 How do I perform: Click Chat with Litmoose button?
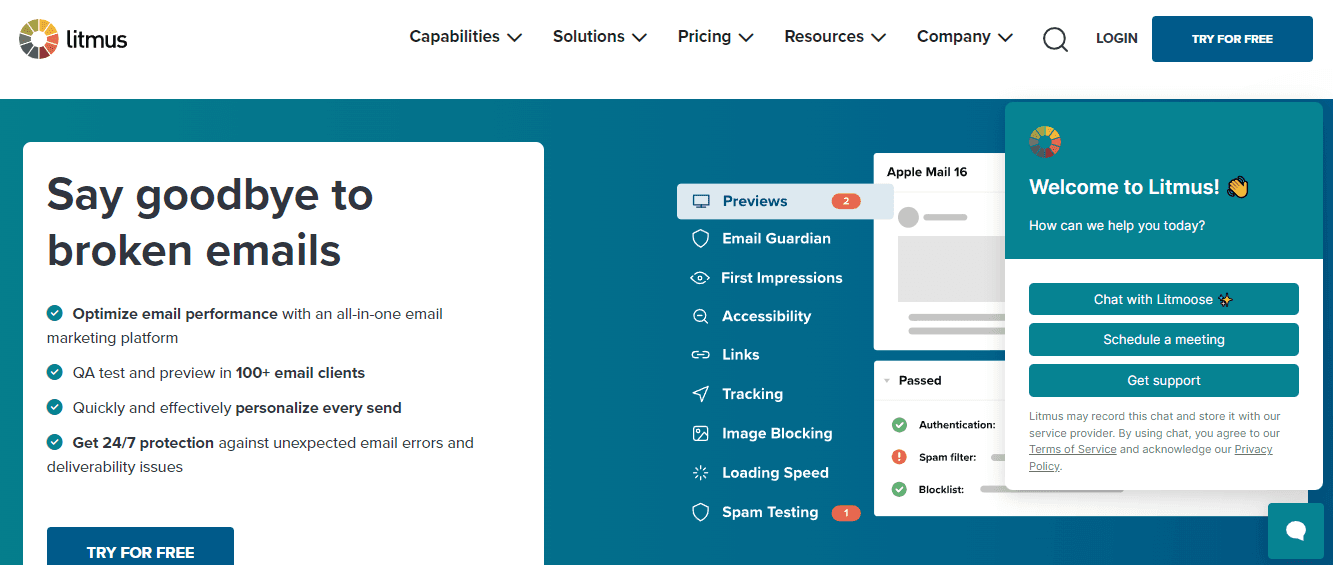coord(1164,299)
